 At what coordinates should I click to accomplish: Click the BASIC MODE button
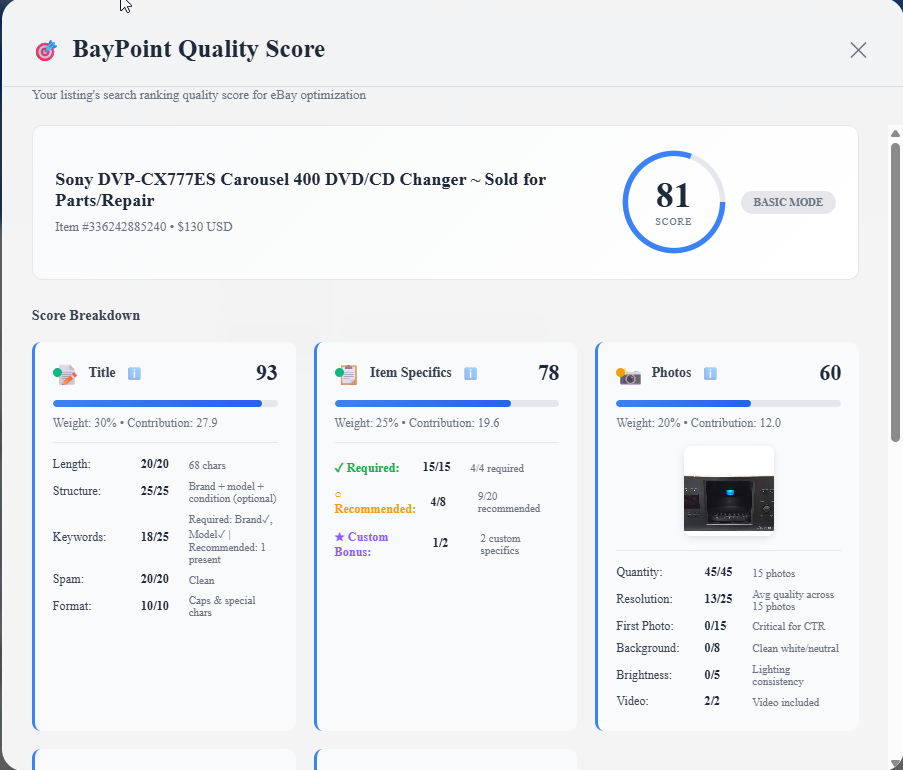pyautogui.click(x=788, y=202)
